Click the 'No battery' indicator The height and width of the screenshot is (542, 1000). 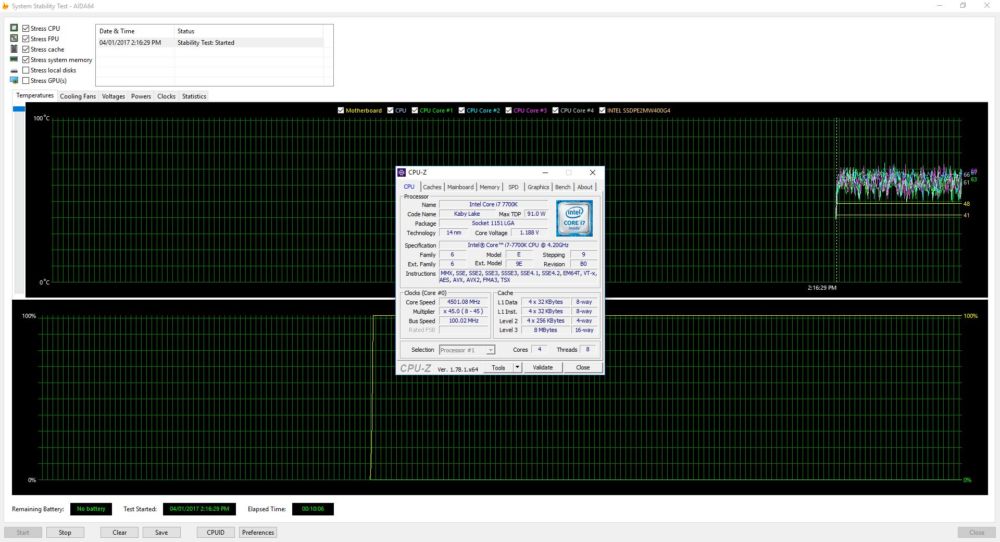(91, 509)
